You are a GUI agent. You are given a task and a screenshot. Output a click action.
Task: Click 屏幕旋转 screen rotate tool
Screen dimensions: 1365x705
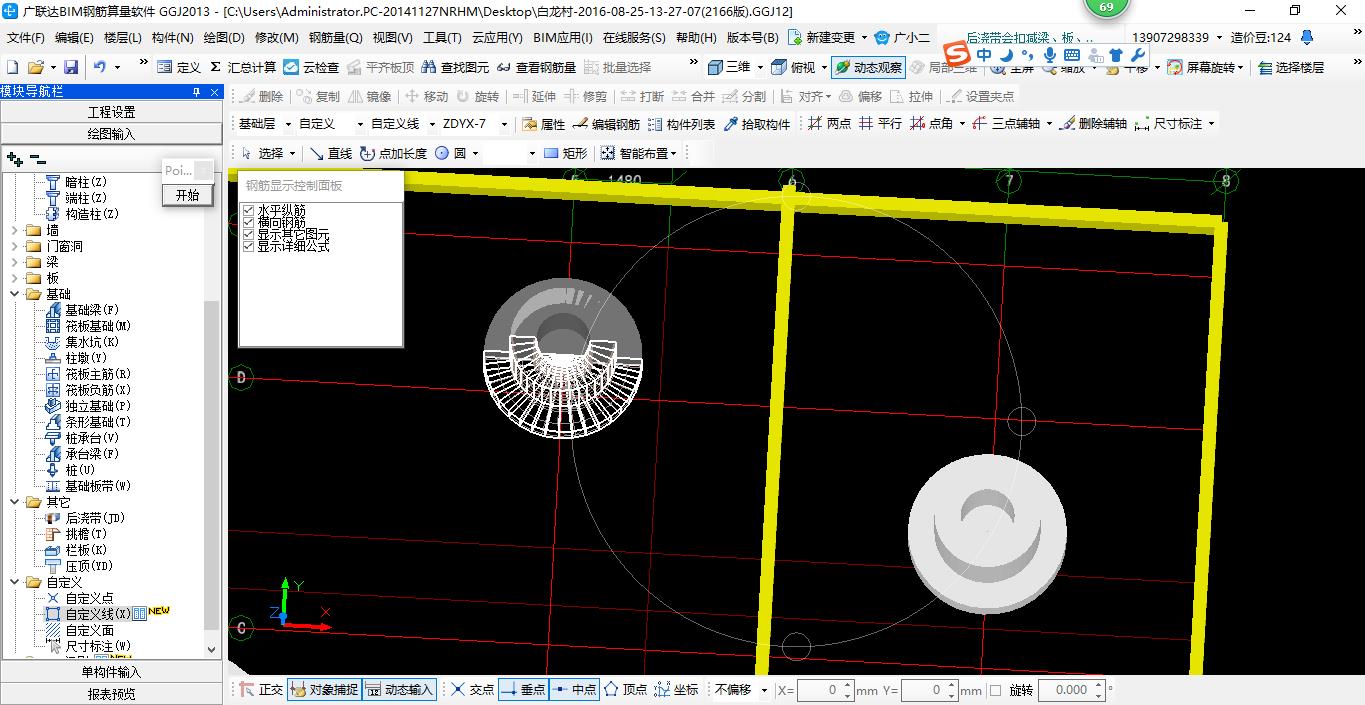(x=1202, y=67)
